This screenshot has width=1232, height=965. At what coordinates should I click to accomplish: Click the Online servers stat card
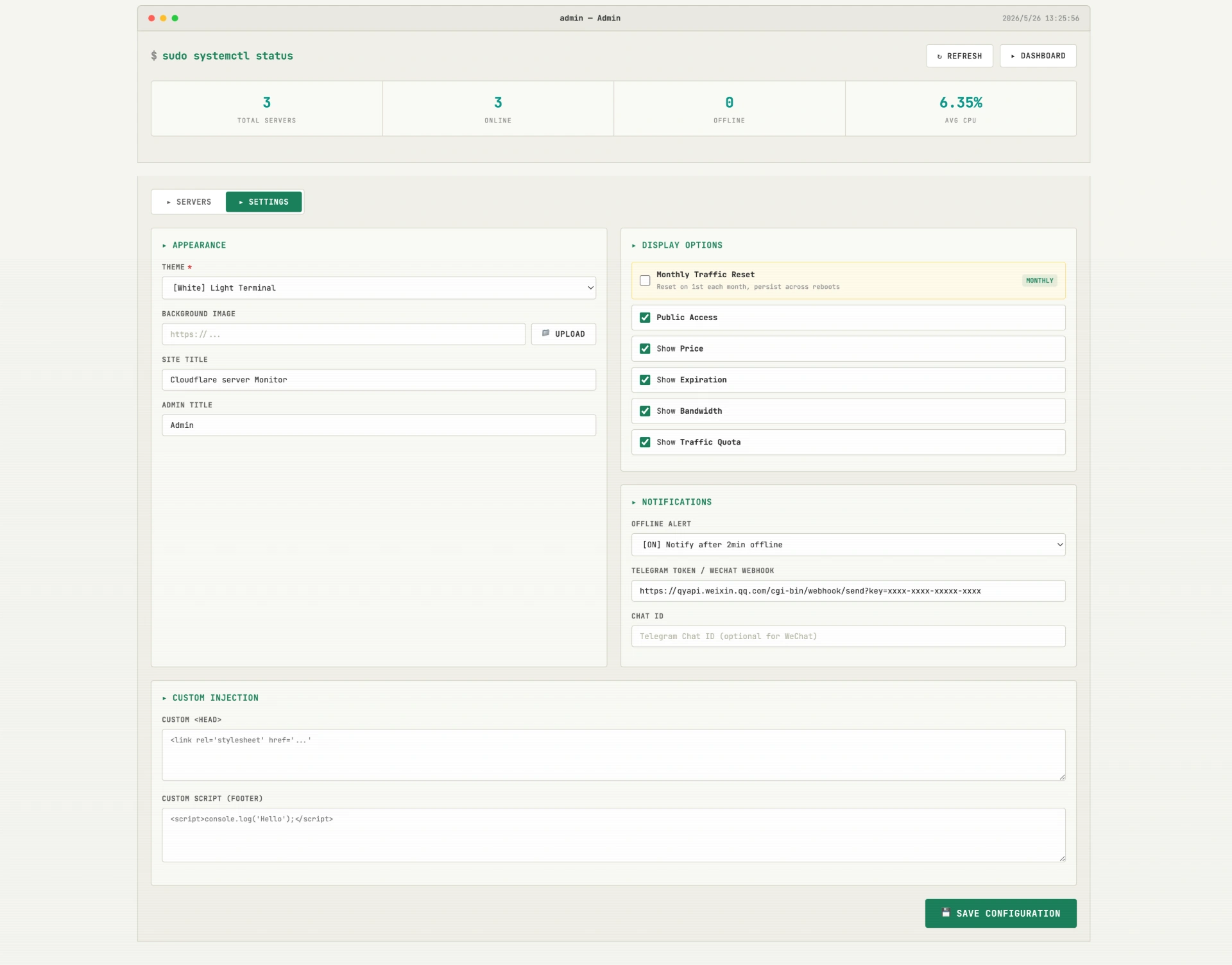pyautogui.click(x=498, y=108)
